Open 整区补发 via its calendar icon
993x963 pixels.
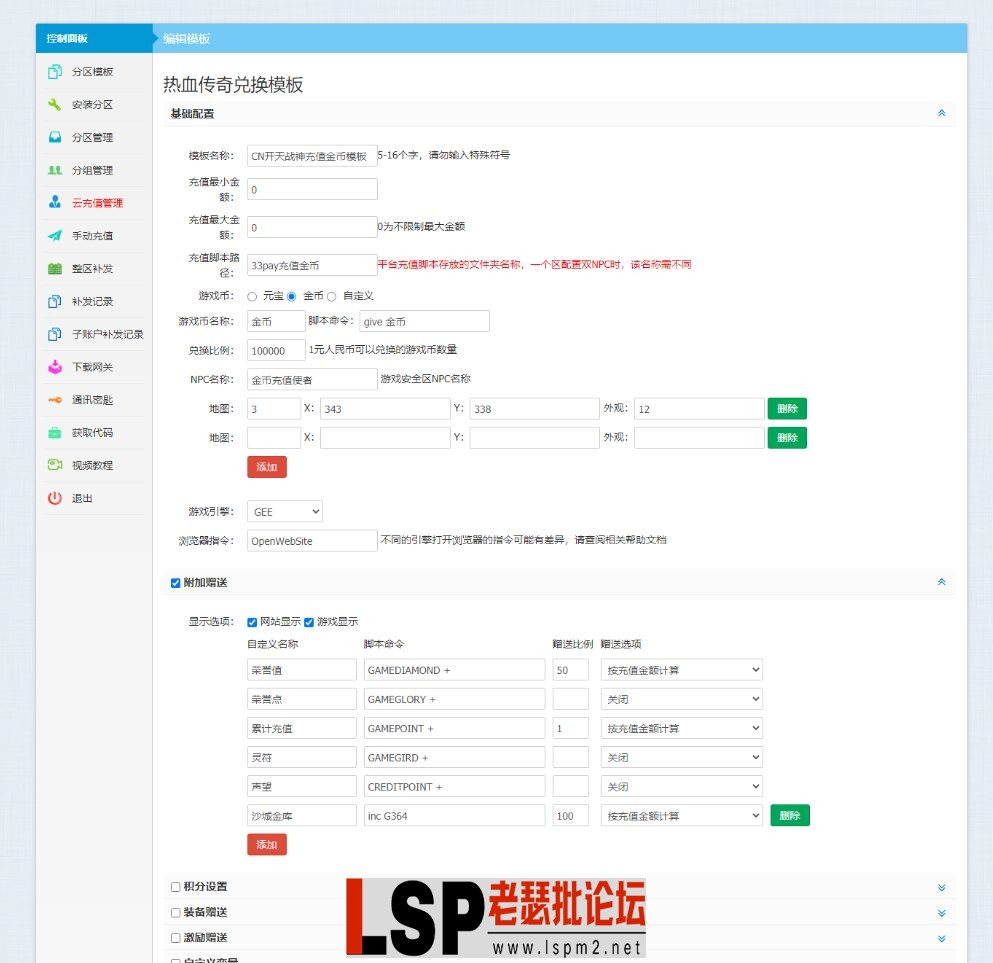tap(55, 269)
